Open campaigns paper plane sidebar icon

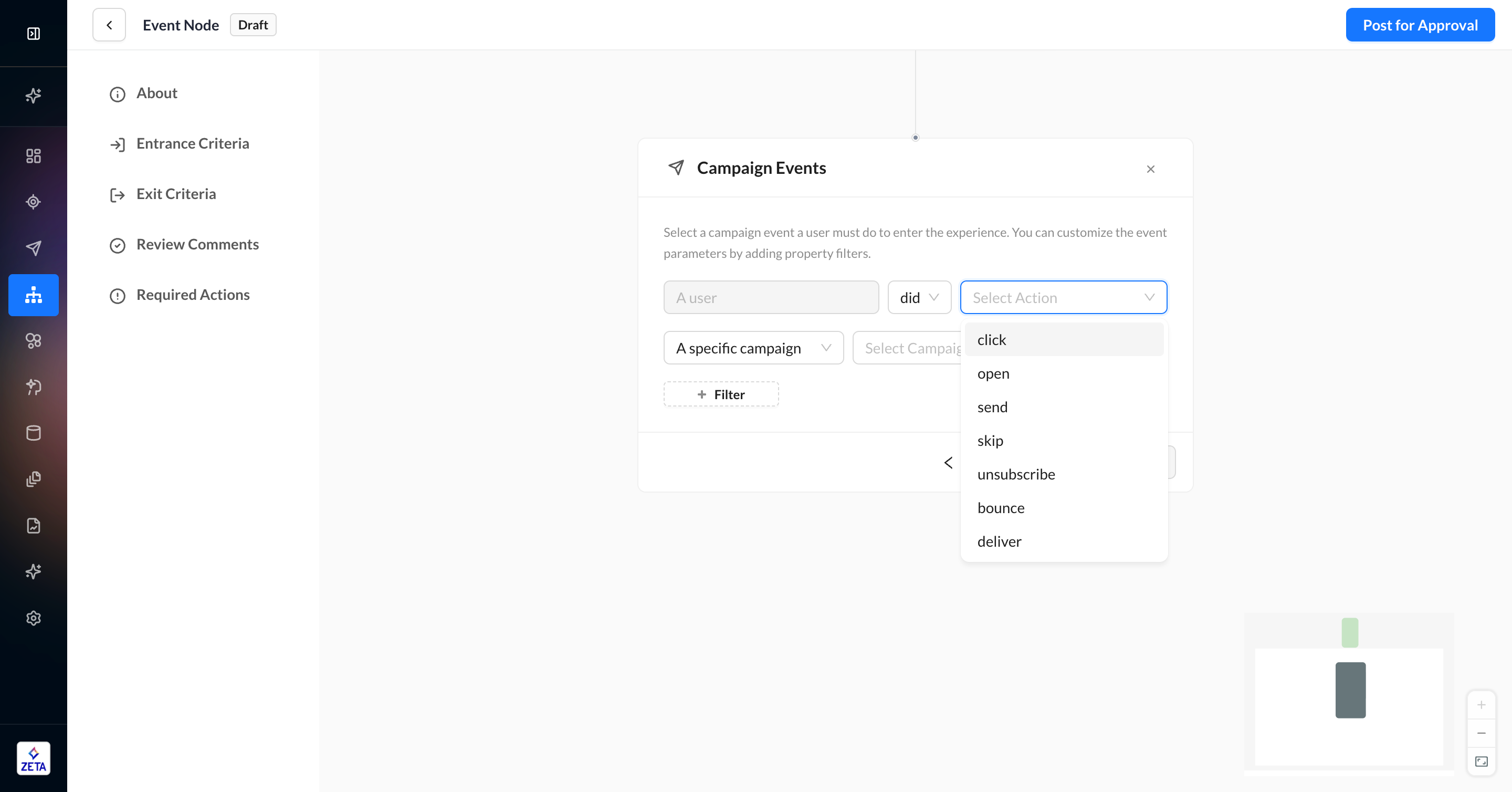(x=34, y=248)
